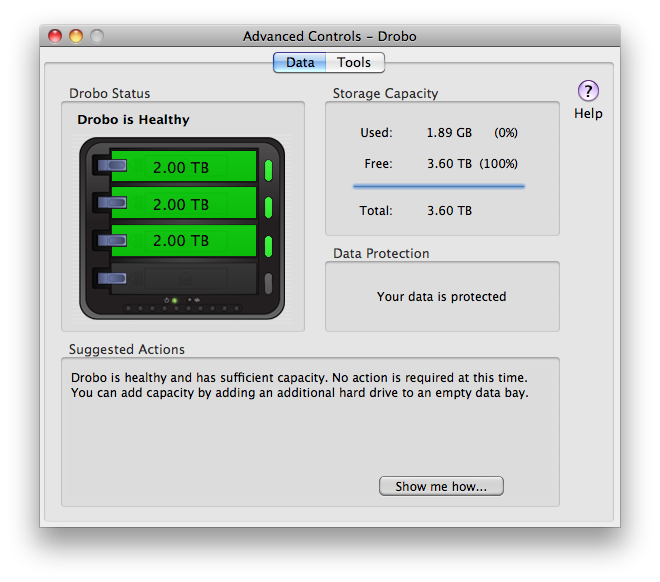Click the Used percentage '(0%)'
Viewport: 660px width, 582px height.
[506, 133]
